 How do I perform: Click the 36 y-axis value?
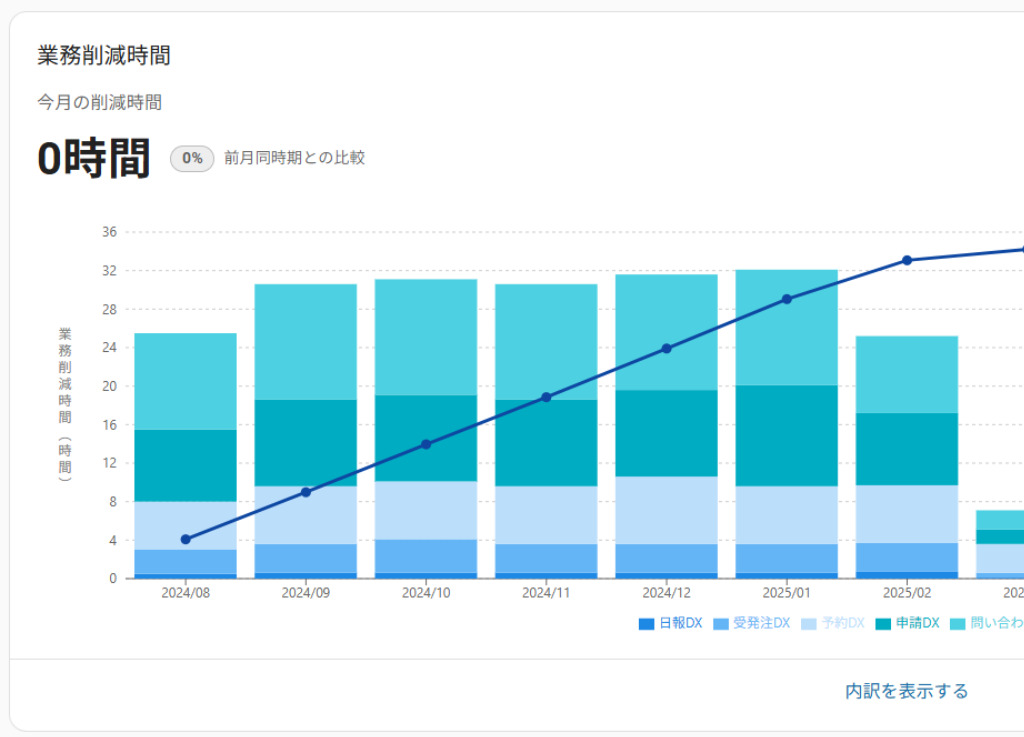click(109, 232)
